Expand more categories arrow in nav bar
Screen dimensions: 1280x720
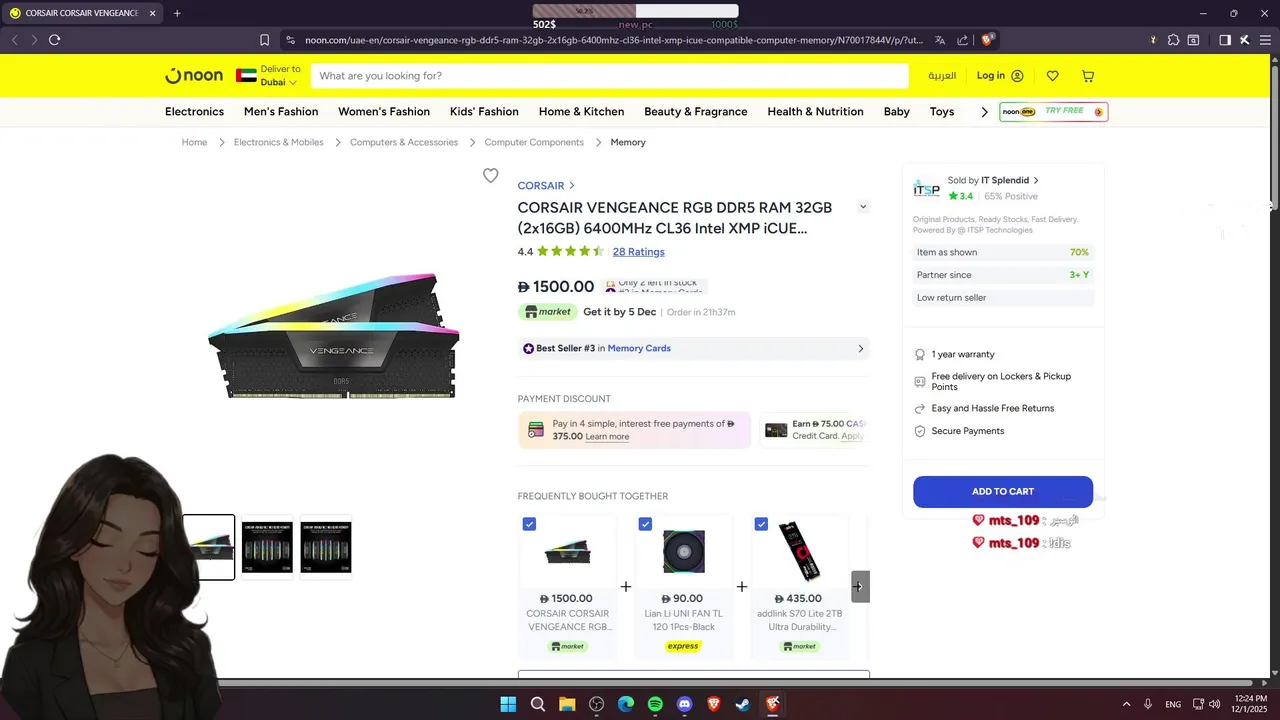(x=984, y=112)
